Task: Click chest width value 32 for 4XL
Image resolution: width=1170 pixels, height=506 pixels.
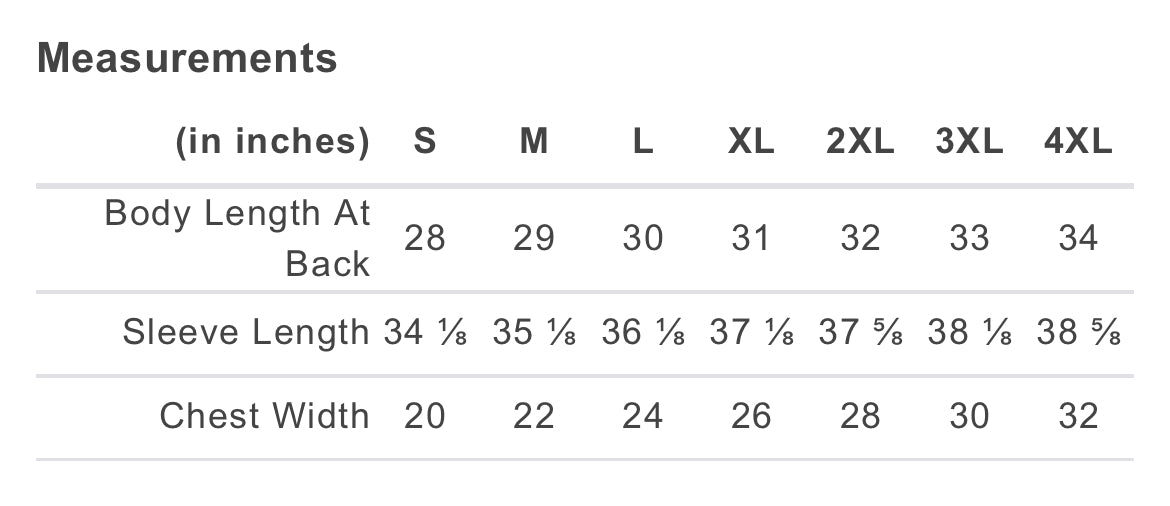Action: pos(1078,416)
